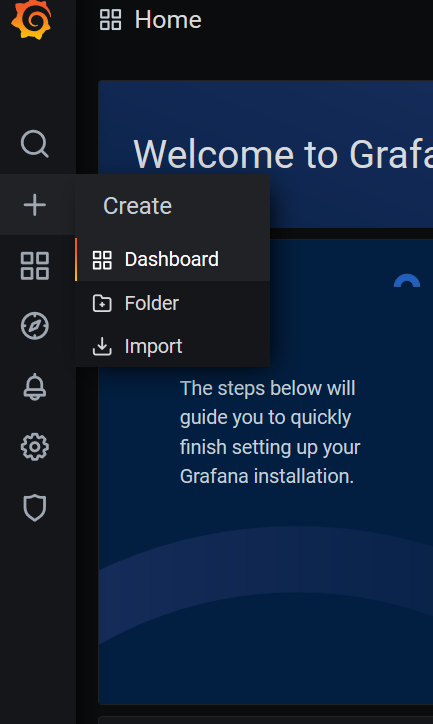
Task: Open the Search magnifier icon
Action: click(35, 144)
